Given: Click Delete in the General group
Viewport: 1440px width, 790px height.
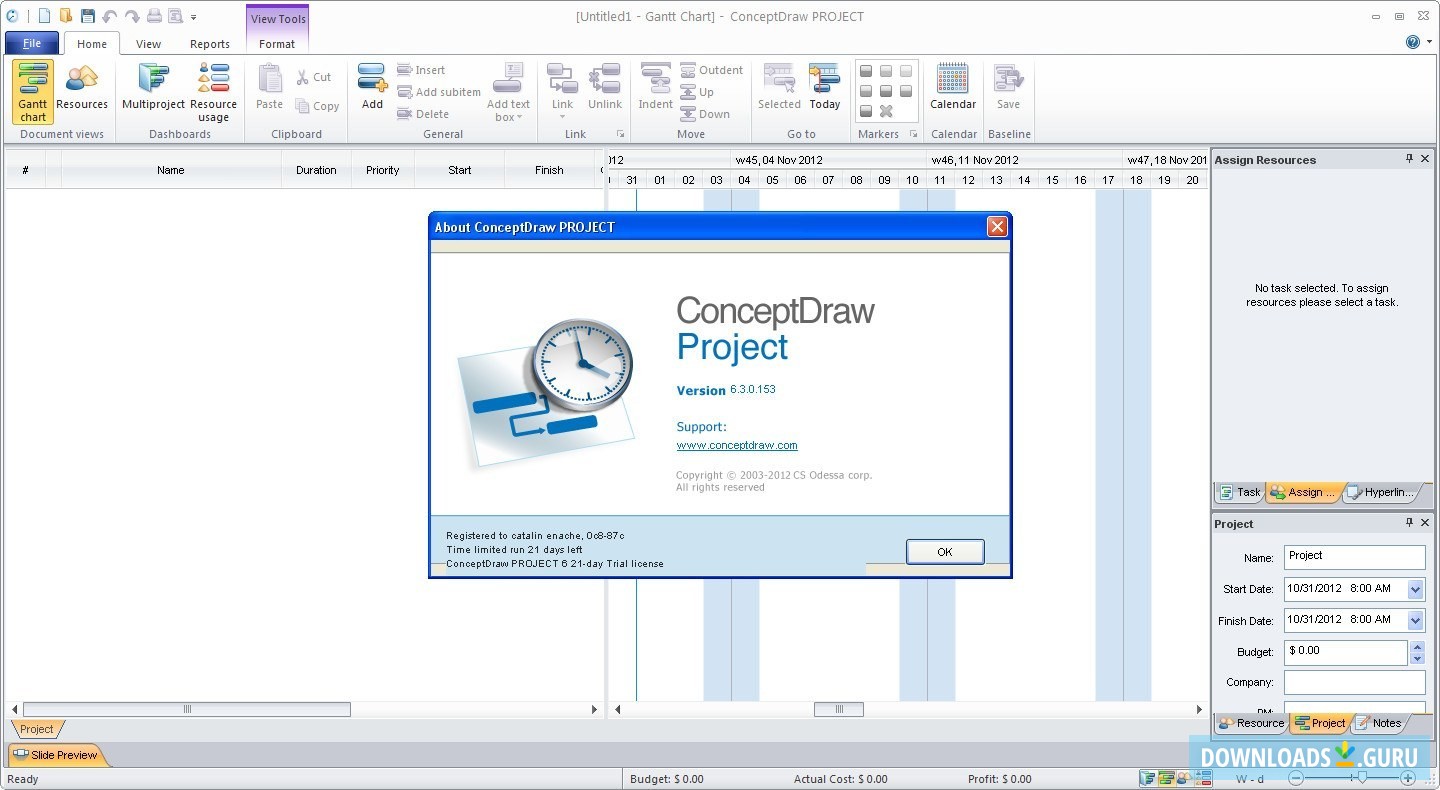Looking at the screenshot, I should [423, 114].
